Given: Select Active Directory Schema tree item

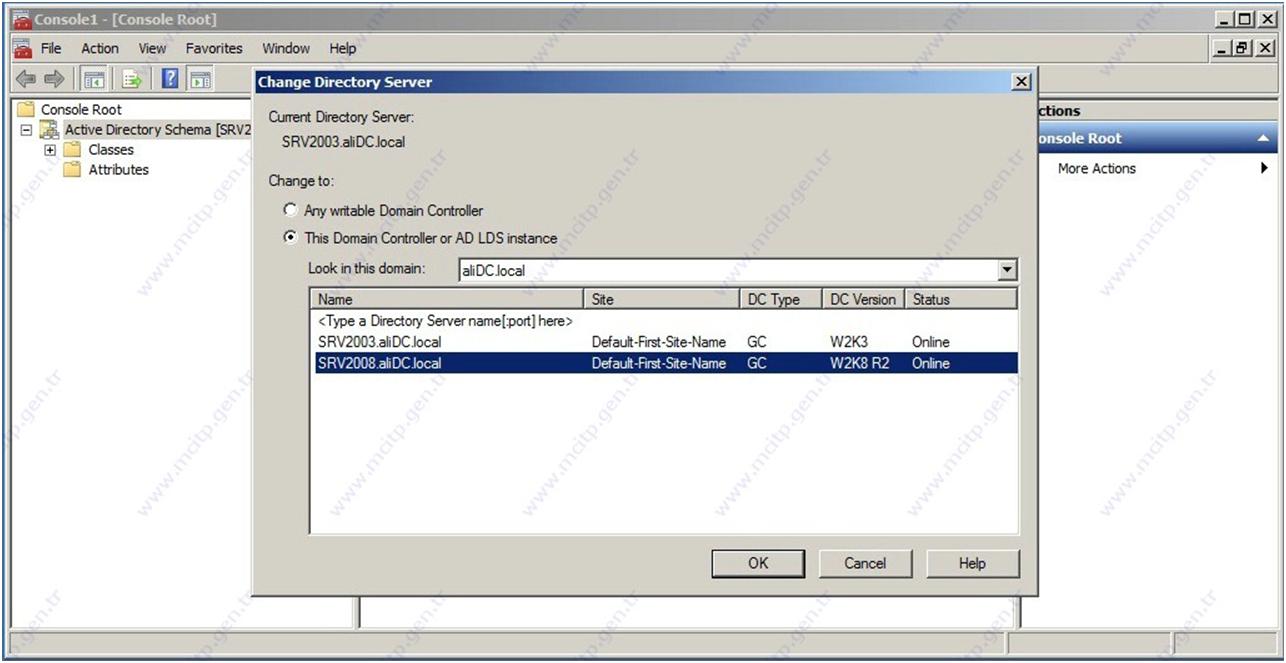Looking at the screenshot, I should pyautogui.click(x=156, y=130).
